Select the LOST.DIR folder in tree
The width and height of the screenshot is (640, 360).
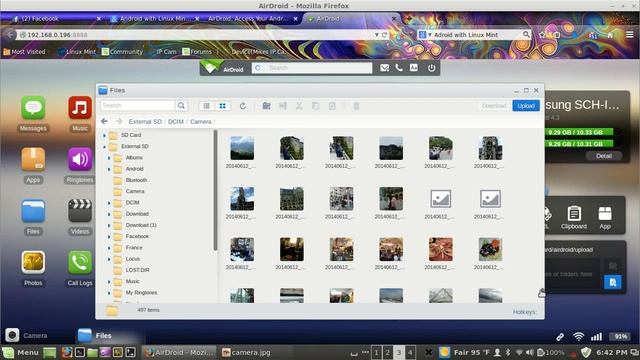(x=137, y=270)
